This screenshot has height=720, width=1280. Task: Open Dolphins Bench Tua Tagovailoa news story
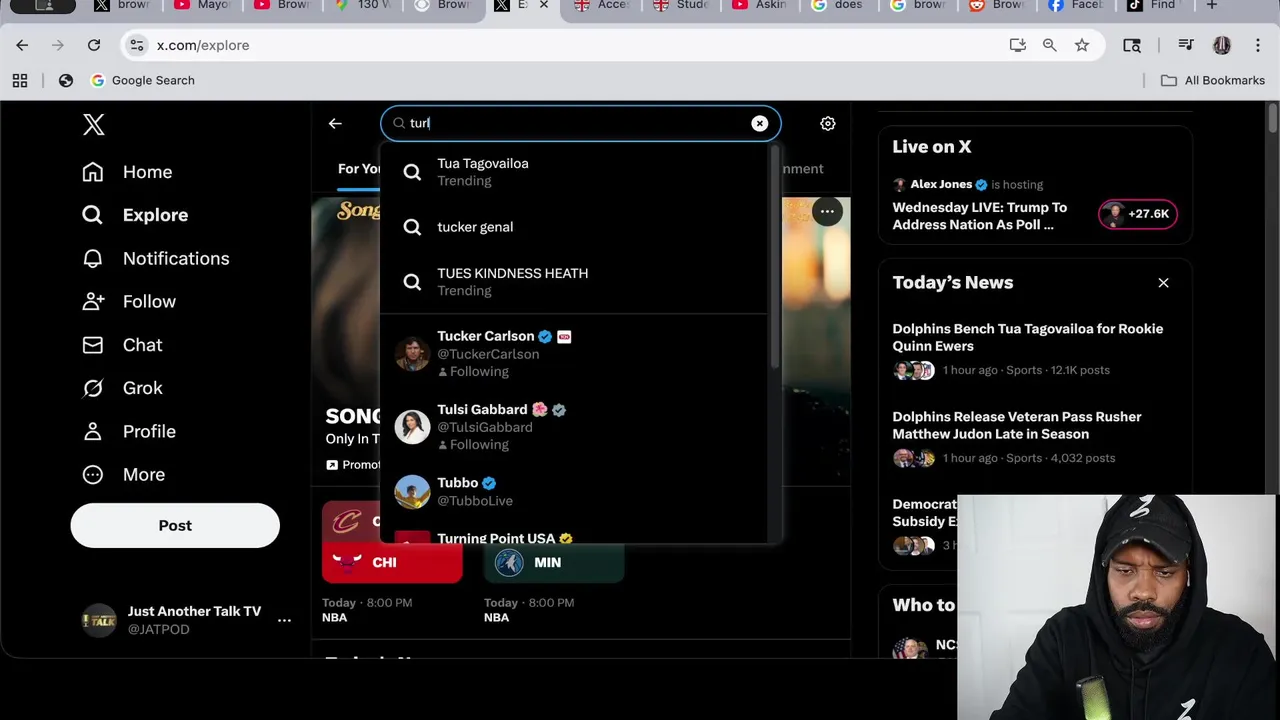(x=1027, y=337)
